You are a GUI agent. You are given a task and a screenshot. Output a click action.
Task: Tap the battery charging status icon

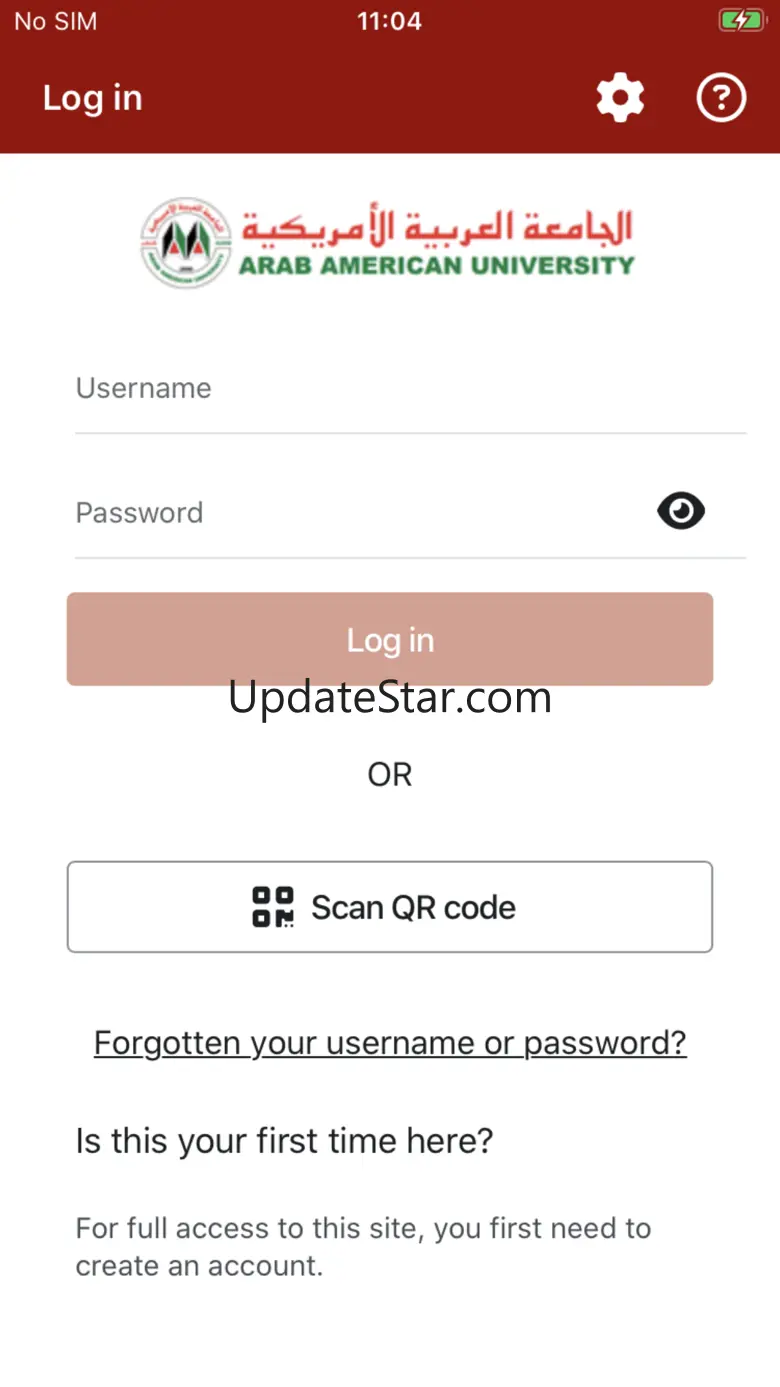(x=741, y=21)
